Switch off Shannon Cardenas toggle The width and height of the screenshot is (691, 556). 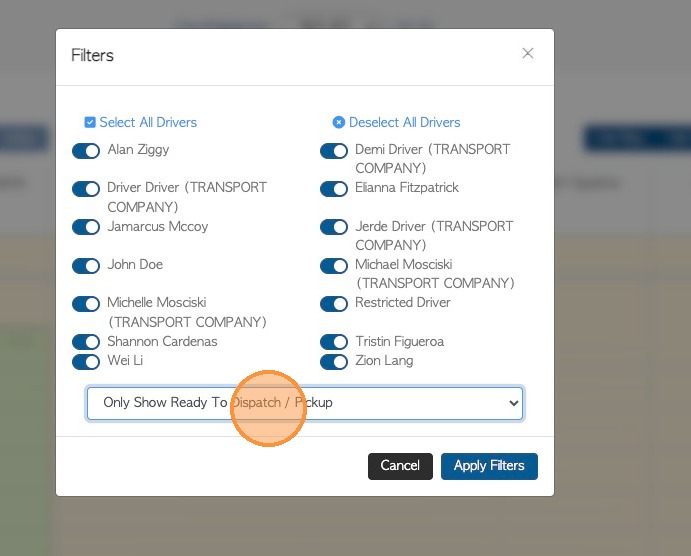[86, 342]
